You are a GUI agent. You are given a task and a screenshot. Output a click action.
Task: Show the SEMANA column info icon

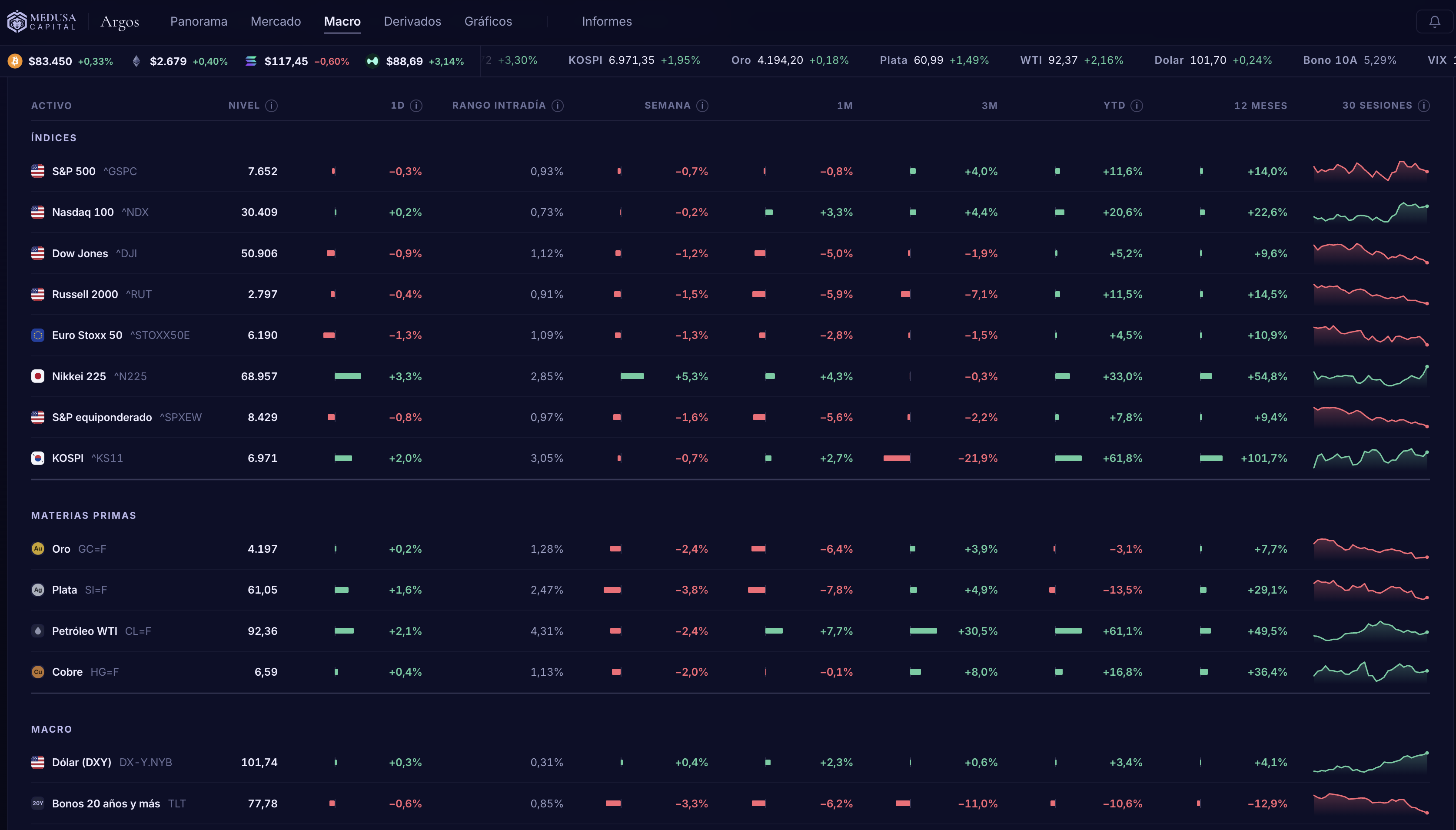[702, 106]
